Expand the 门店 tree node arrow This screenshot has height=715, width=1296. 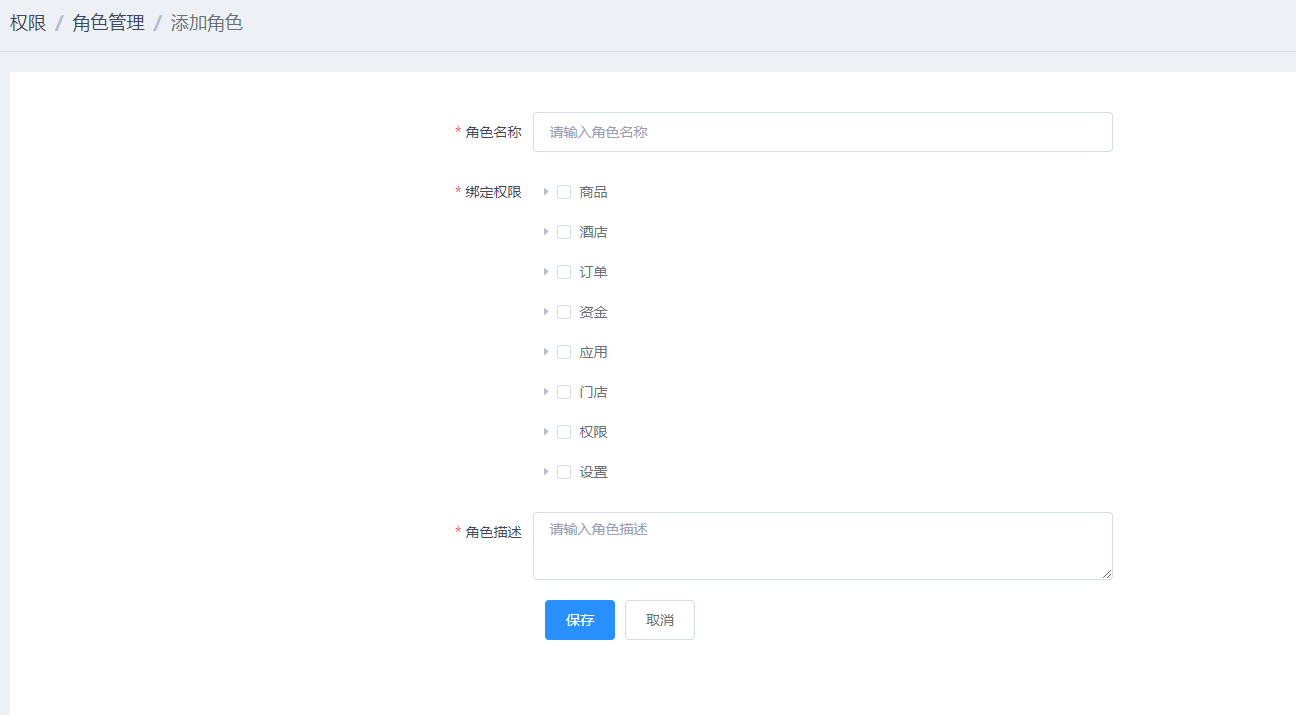[546, 392]
